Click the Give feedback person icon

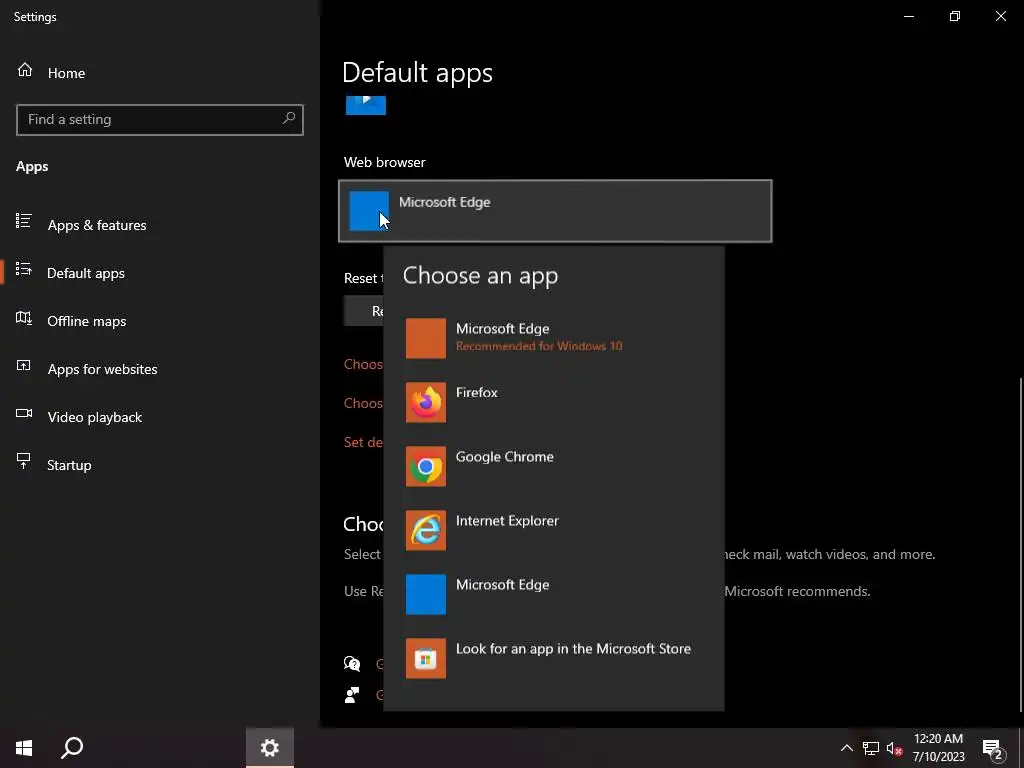coord(352,695)
